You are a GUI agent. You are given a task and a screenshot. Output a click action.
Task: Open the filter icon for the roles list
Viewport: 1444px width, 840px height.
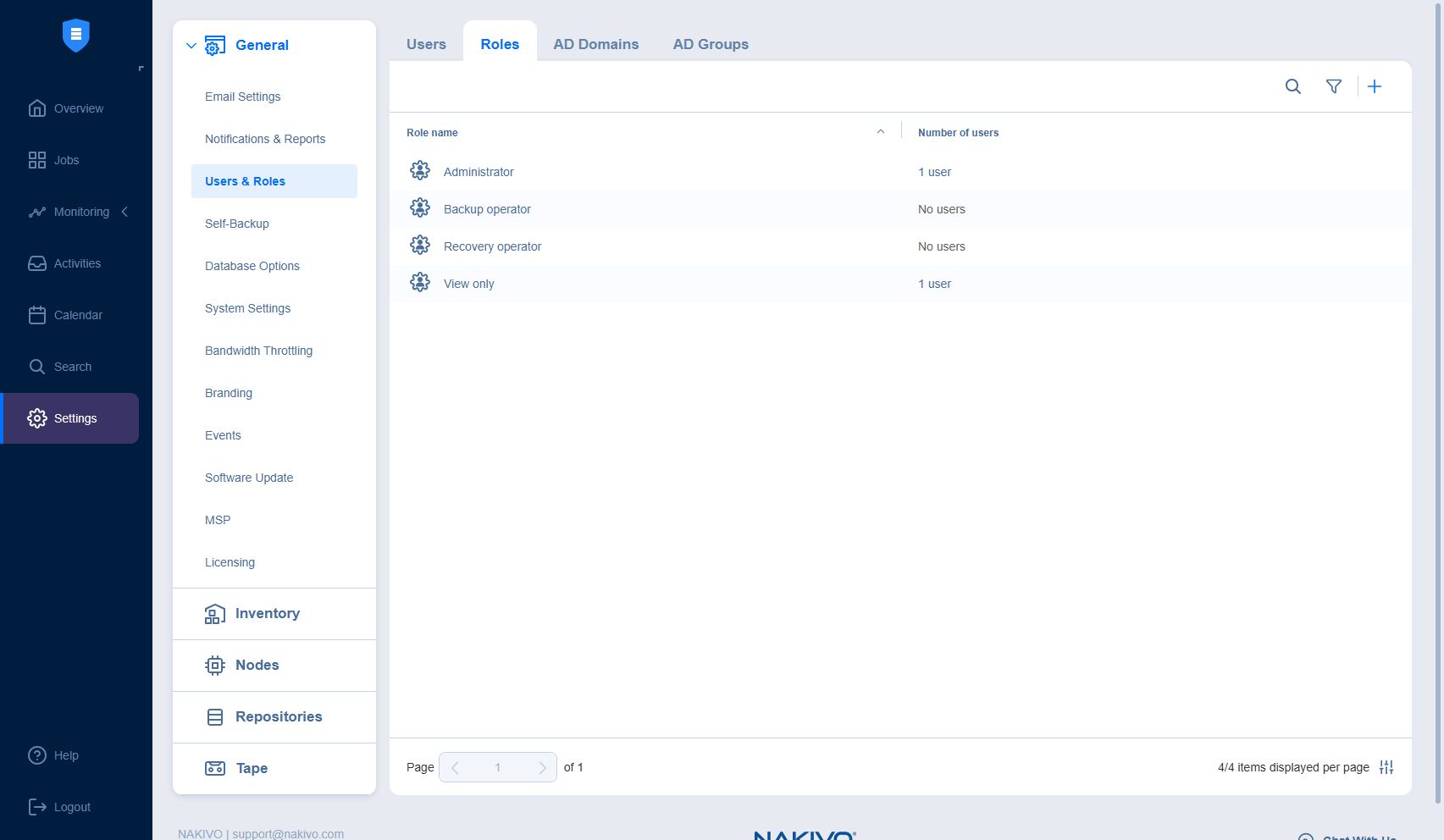[x=1333, y=86]
